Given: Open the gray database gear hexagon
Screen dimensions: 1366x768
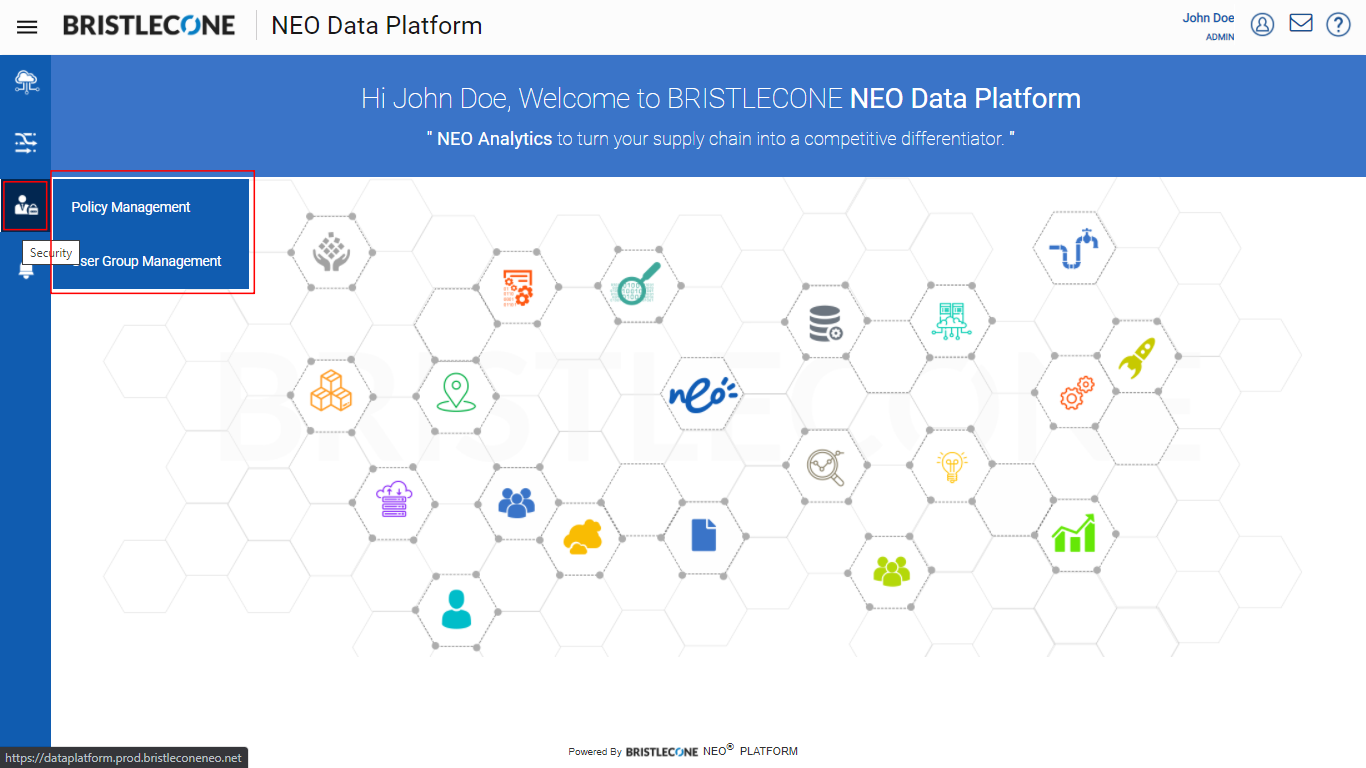Looking at the screenshot, I should point(827,323).
